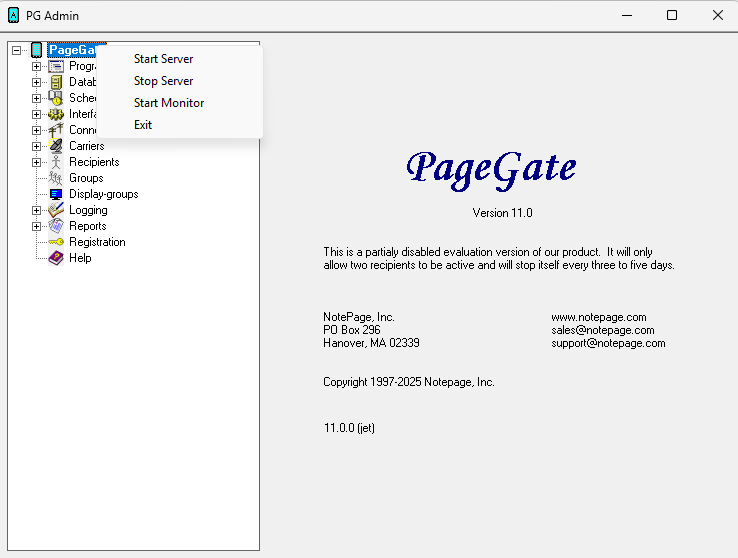Click the www.notepage.com website address
The height and width of the screenshot is (558, 738).
599,317
